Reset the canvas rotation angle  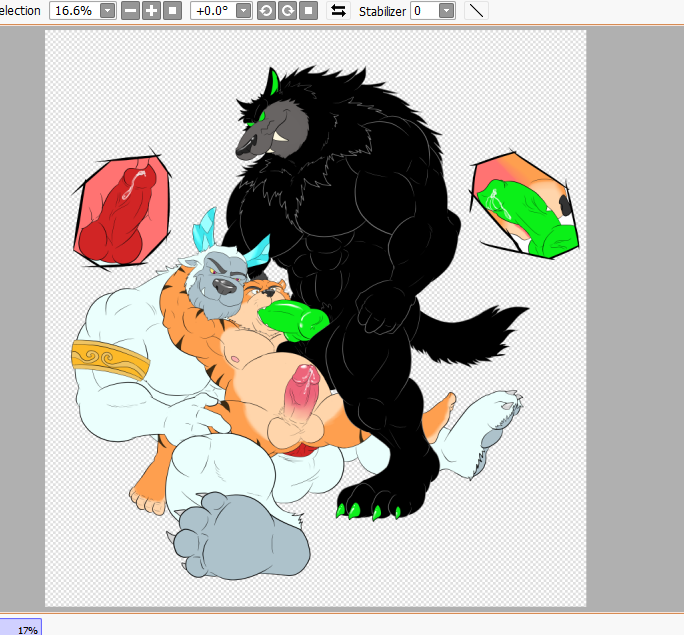point(309,11)
